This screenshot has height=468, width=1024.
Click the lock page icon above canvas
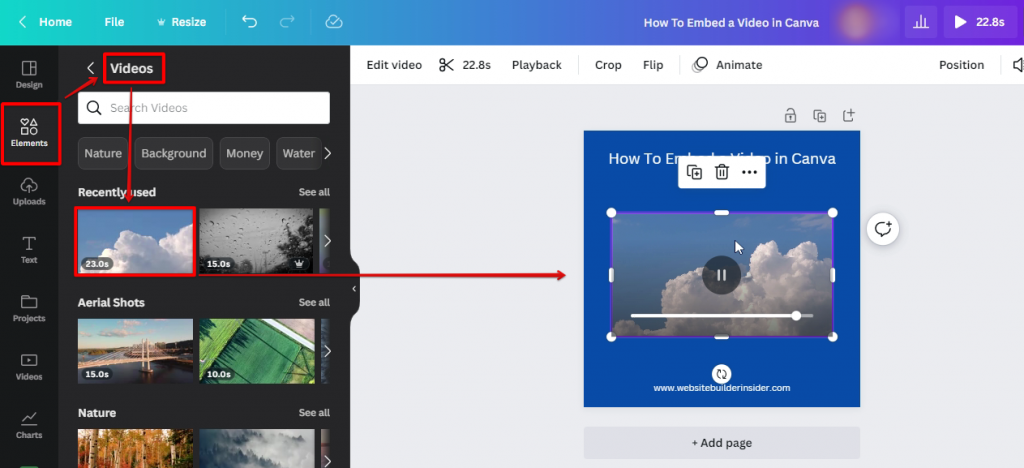point(790,116)
